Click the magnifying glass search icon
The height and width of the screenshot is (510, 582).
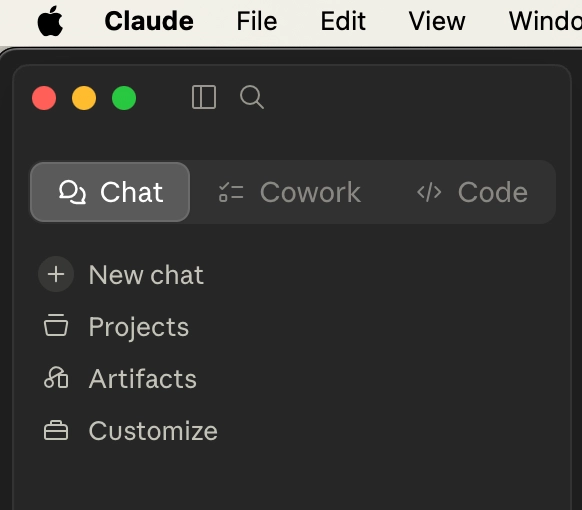[x=252, y=97]
